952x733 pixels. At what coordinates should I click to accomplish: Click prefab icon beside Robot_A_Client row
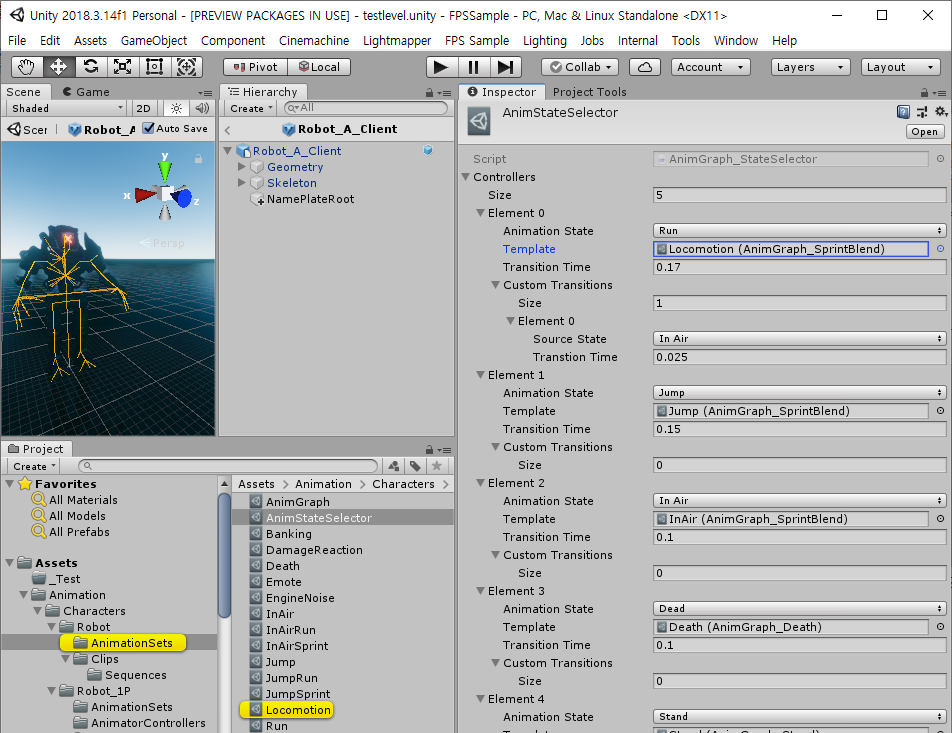pos(428,150)
